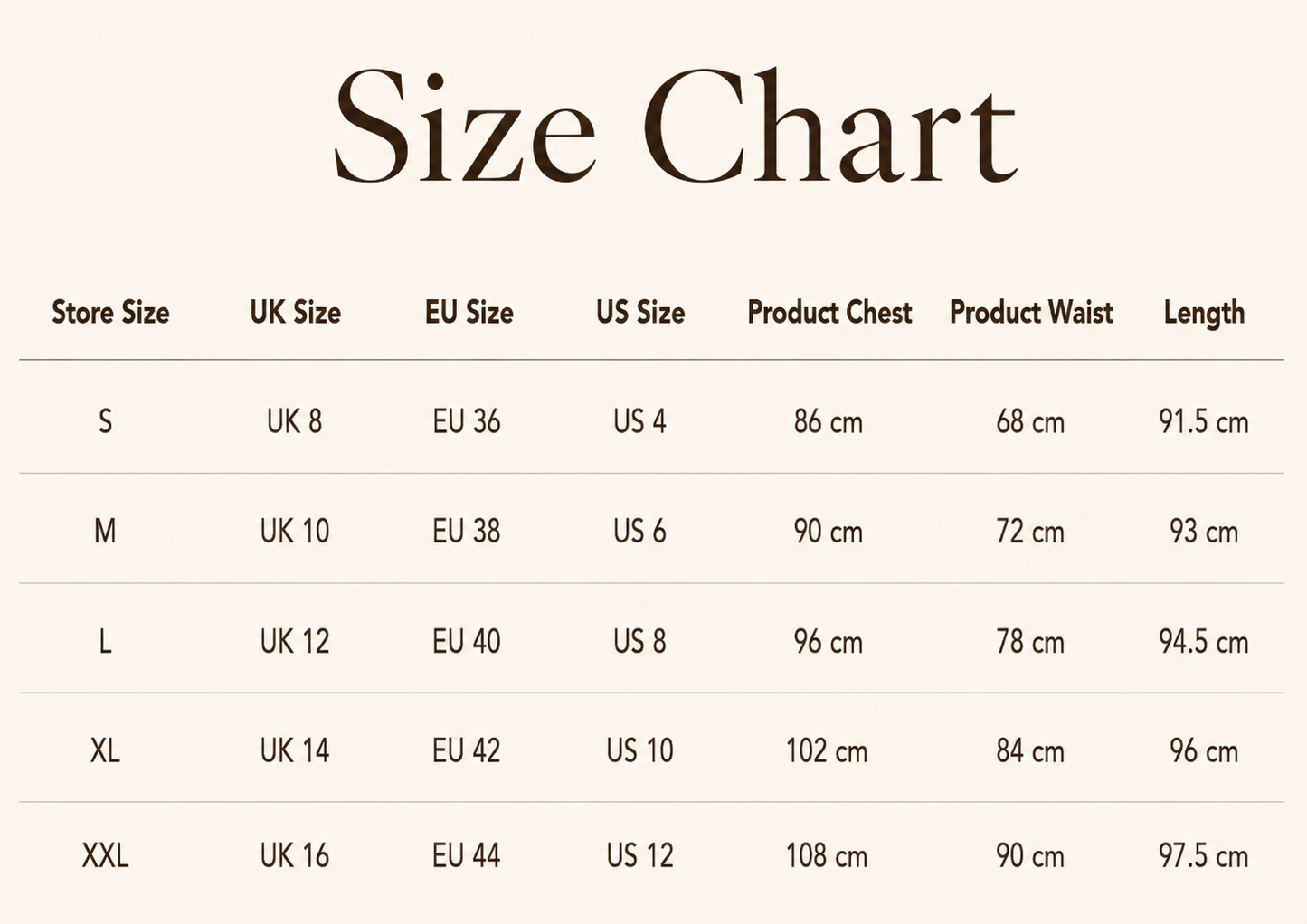This screenshot has height=924, width=1307.
Task: Click the S store size cell
Action: [x=106, y=421]
